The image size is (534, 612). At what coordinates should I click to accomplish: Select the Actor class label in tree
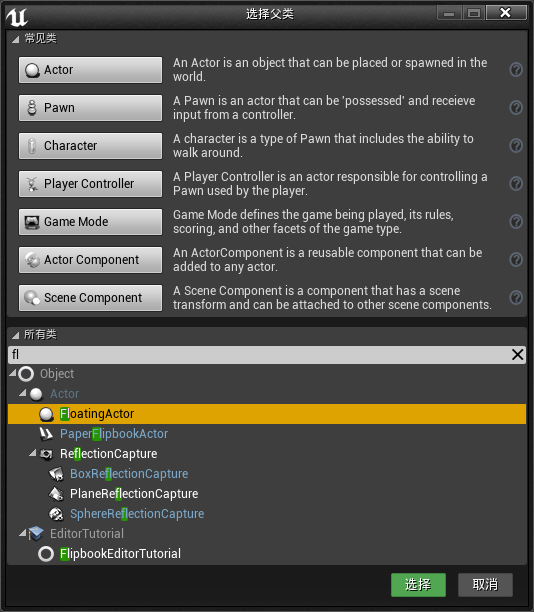coord(64,394)
